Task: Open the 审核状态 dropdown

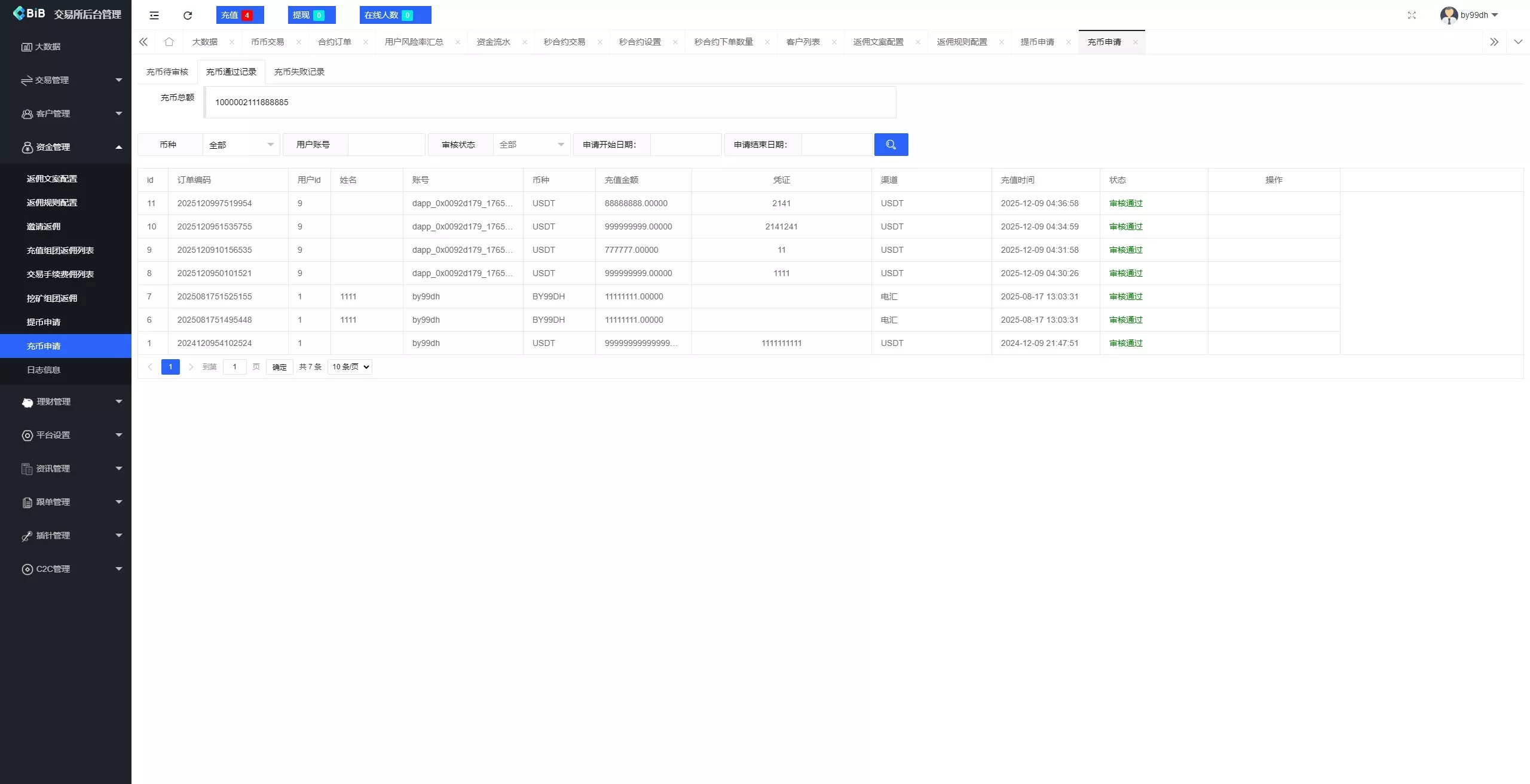Action: (x=531, y=144)
